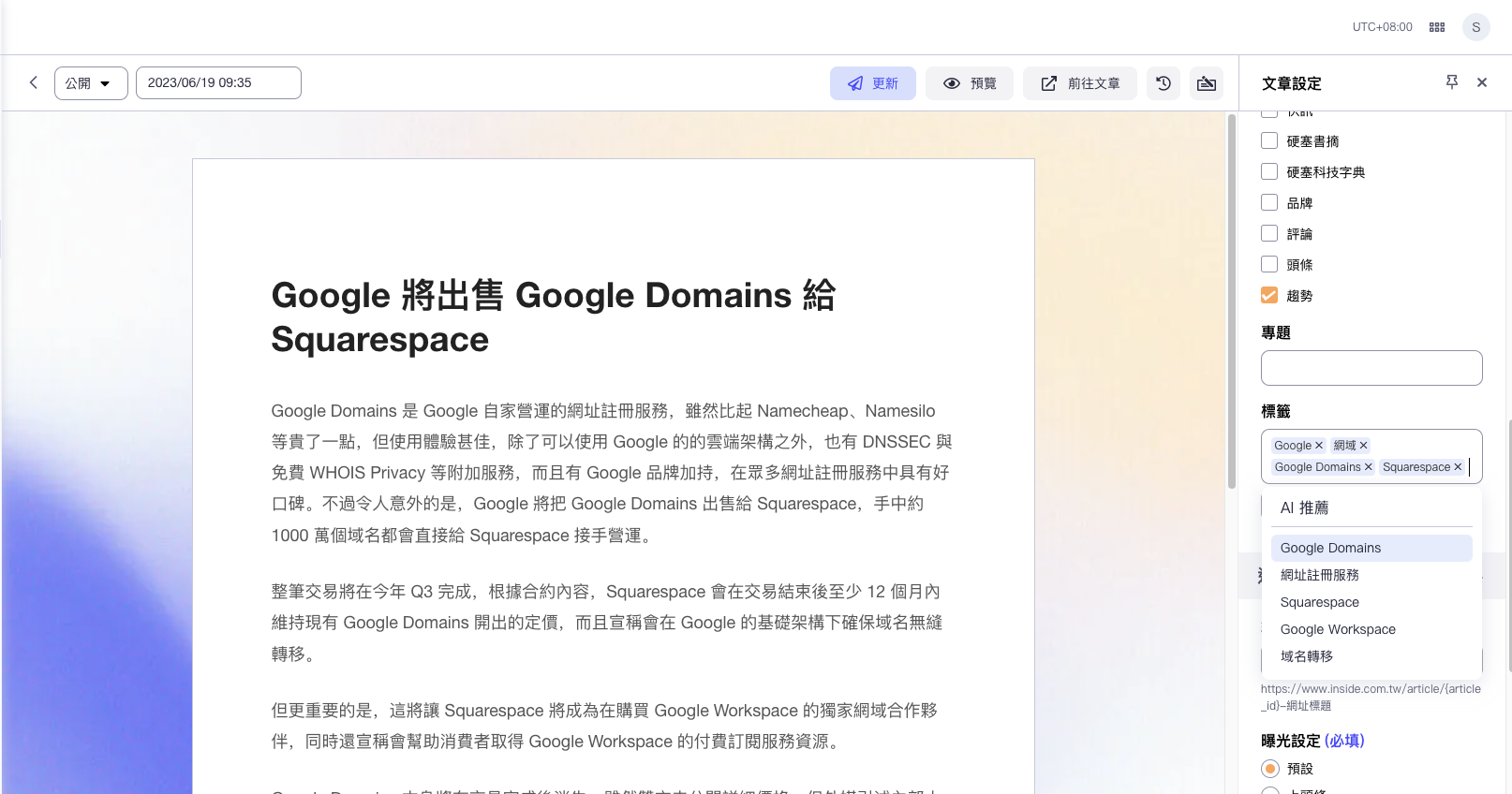1512x794 pixels.
Task: Click the UTC+08:00 timezone label
Action: click(1382, 27)
